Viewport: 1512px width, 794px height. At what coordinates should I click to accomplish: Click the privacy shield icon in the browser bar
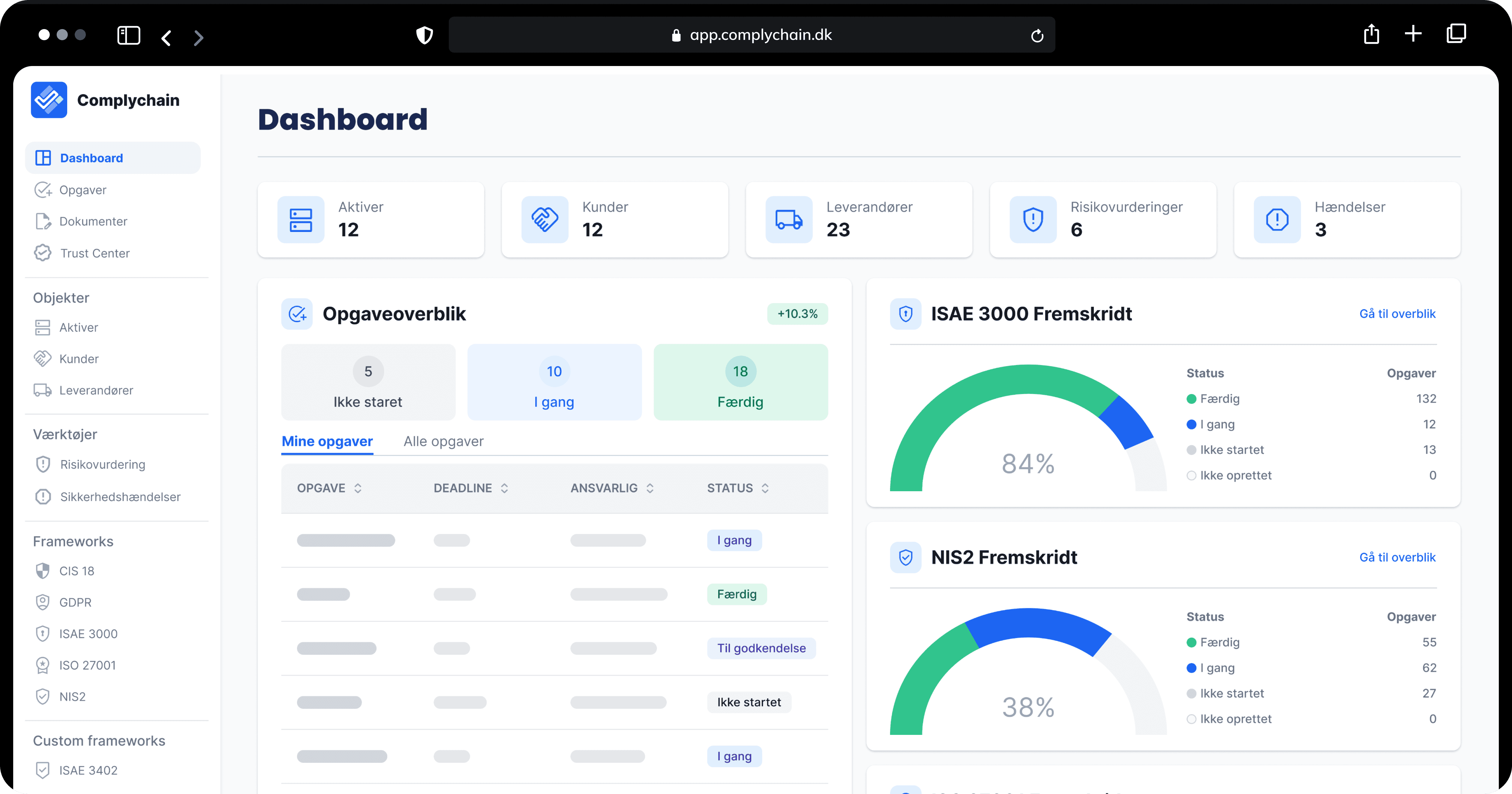424,35
